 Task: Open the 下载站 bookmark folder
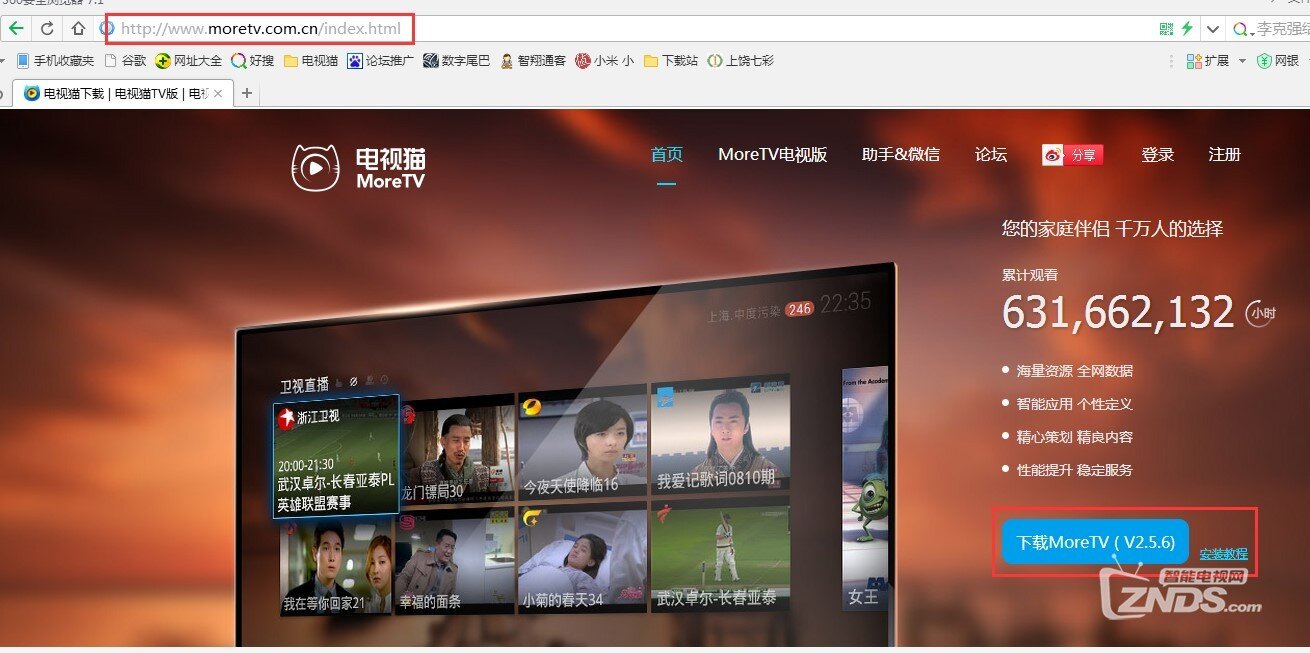tap(671, 61)
